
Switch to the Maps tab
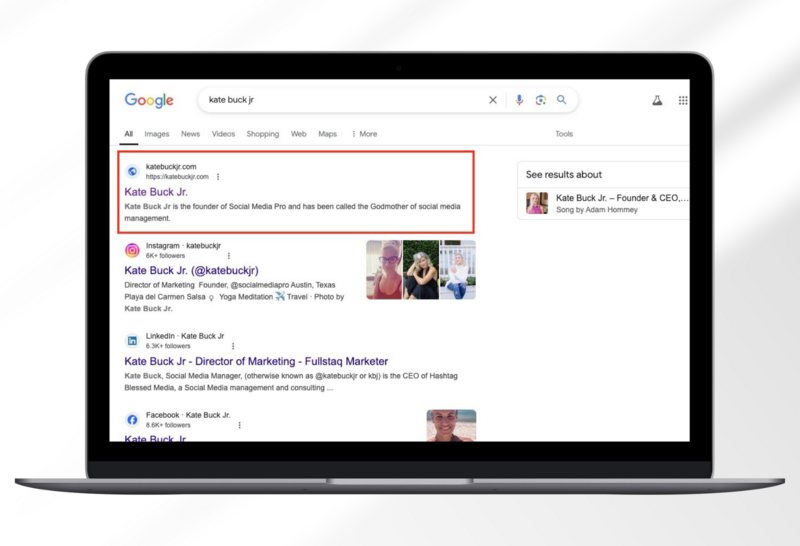(328, 134)
